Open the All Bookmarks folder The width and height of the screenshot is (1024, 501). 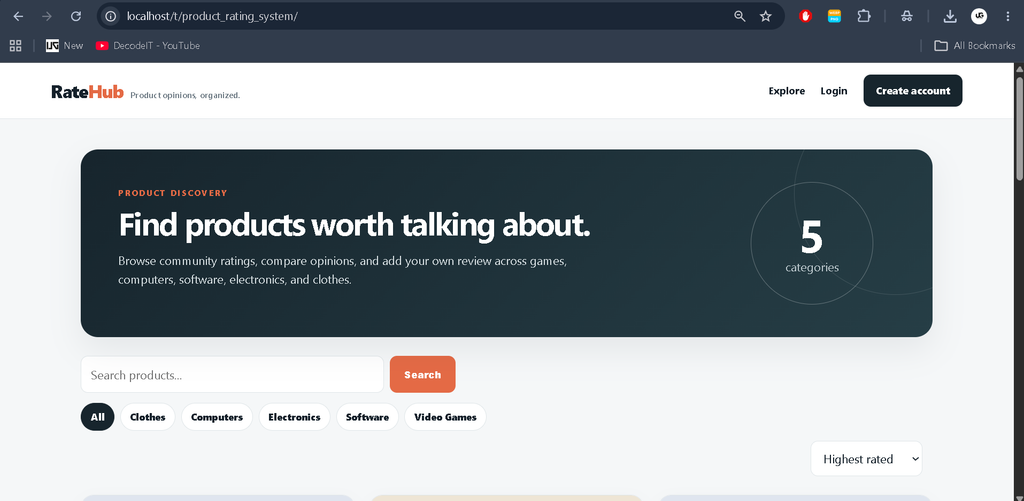click(x=975, y=46)
